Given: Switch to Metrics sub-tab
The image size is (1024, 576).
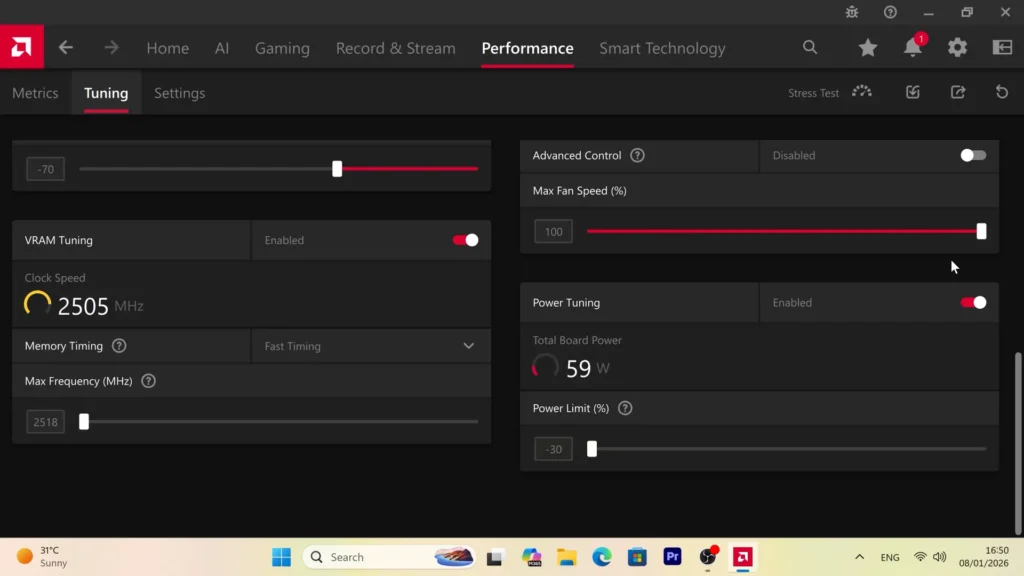Looking at the screenshot, I should pyautogui.click(x=35, y=93).
